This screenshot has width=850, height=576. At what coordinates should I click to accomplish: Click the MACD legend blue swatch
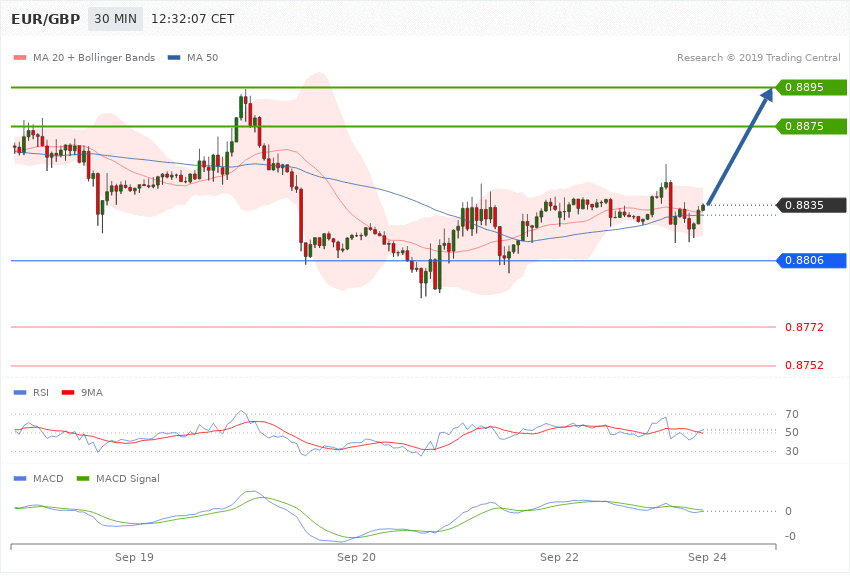(20, 478)
